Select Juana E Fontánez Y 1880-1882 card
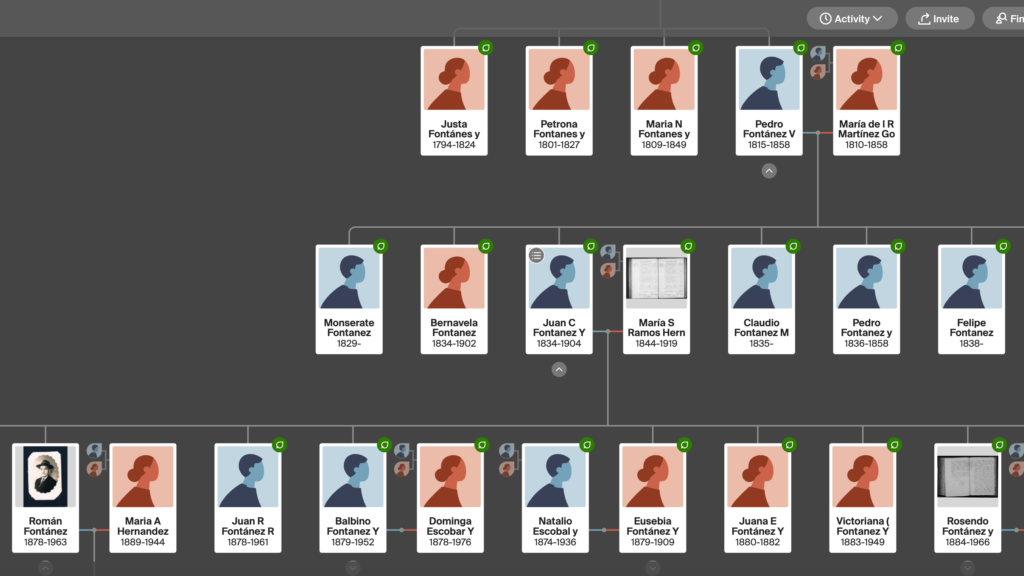The image size is (1024, 576). pos(758,498)
